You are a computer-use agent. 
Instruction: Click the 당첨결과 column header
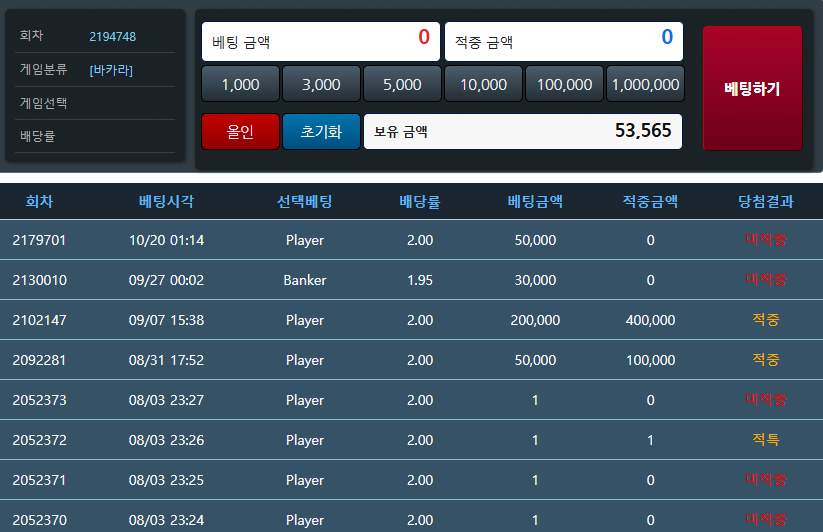coord(766,201)
